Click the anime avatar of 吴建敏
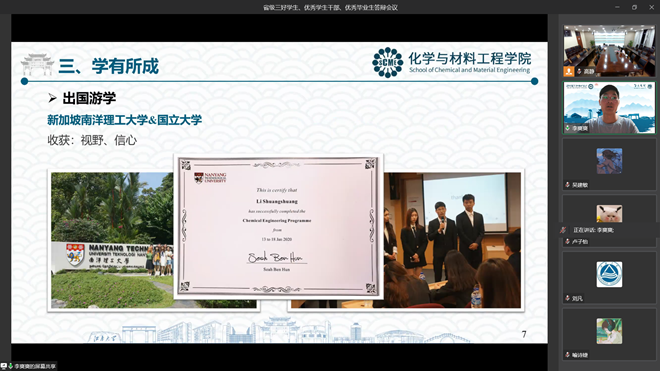Screen dimensions: 660x371 tap(609, 161)
